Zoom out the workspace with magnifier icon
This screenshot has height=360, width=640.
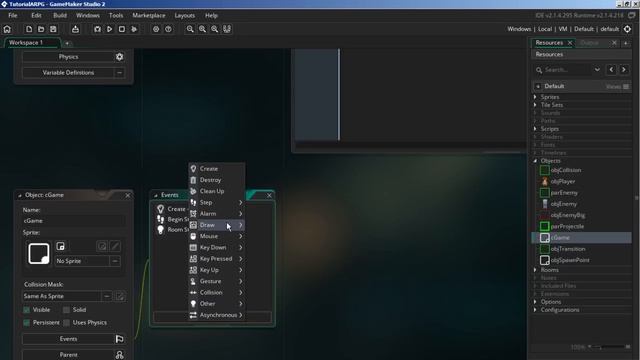[x=190, y=29]
